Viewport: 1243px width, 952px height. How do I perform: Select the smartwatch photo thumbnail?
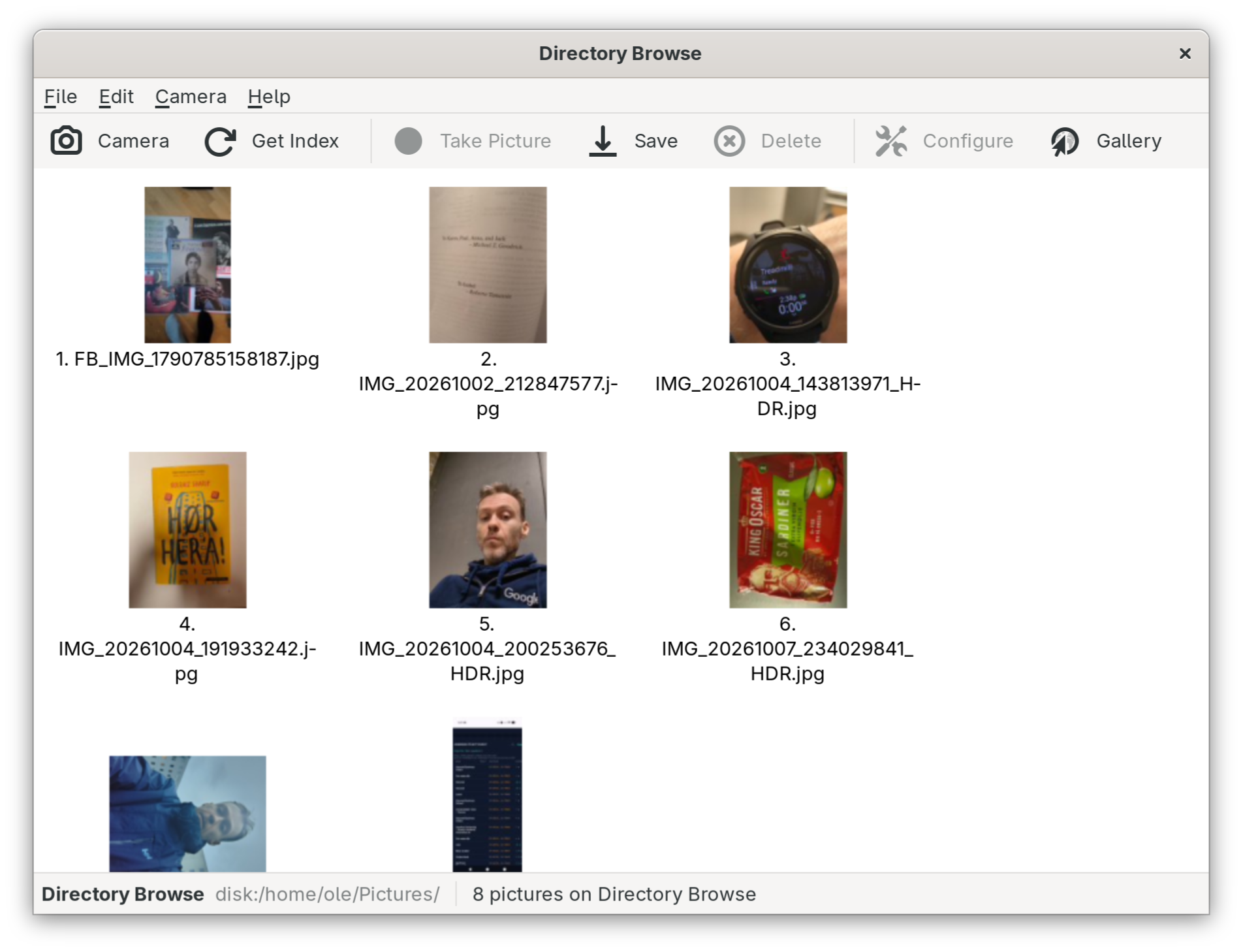click(x=788, y=265)
